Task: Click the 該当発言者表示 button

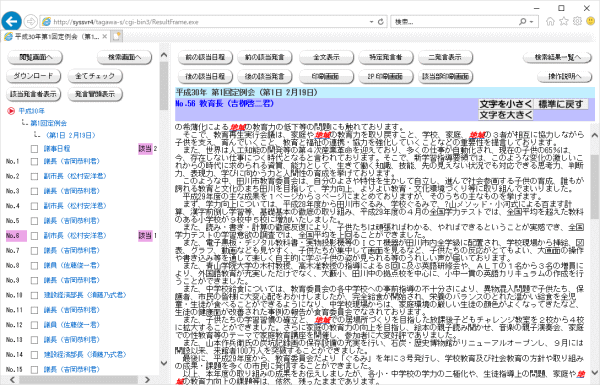Action: coord(34,94)
